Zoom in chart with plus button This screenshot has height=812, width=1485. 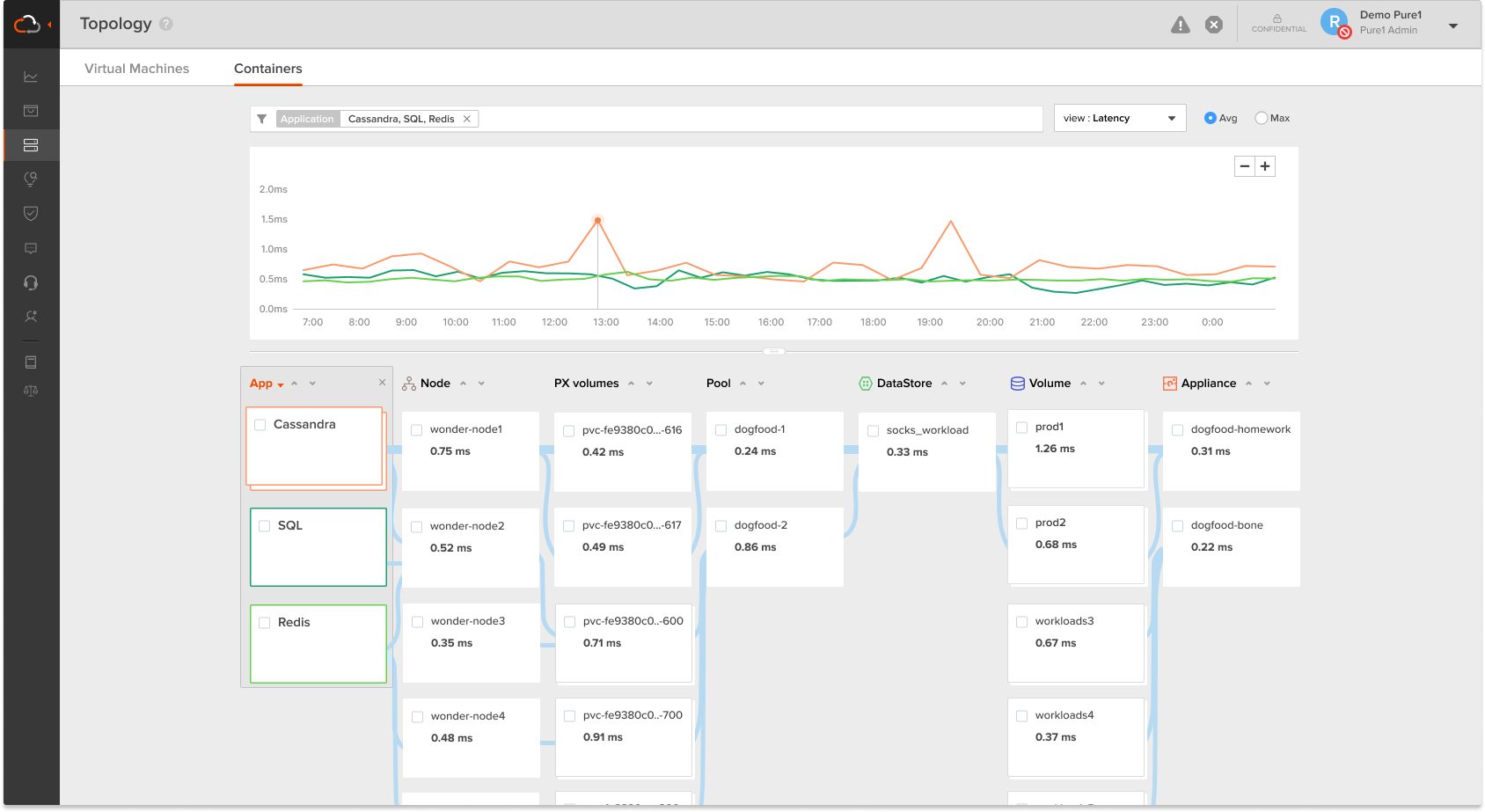(x=1265, y=166)
